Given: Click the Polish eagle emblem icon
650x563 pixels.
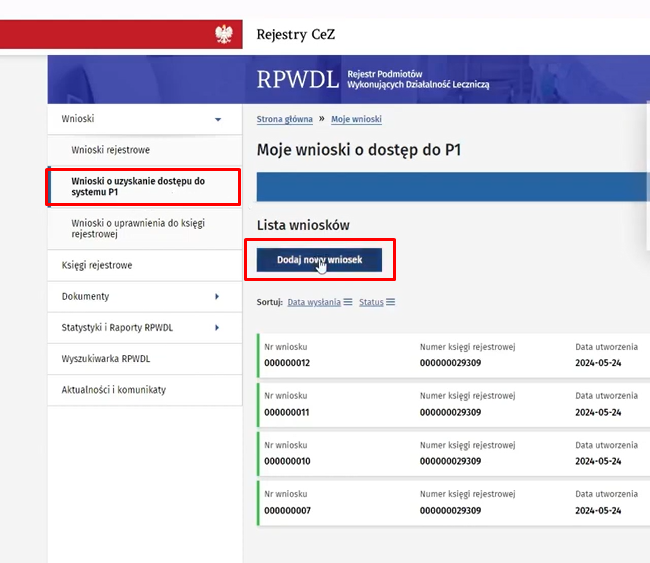Looking at the screenshot, I should (x=223, y=35).
